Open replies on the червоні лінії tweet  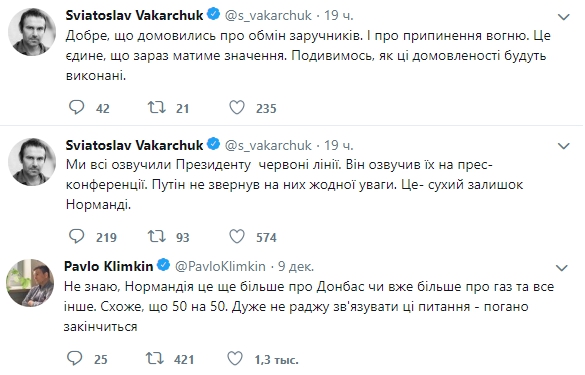(x=77, y=236)
